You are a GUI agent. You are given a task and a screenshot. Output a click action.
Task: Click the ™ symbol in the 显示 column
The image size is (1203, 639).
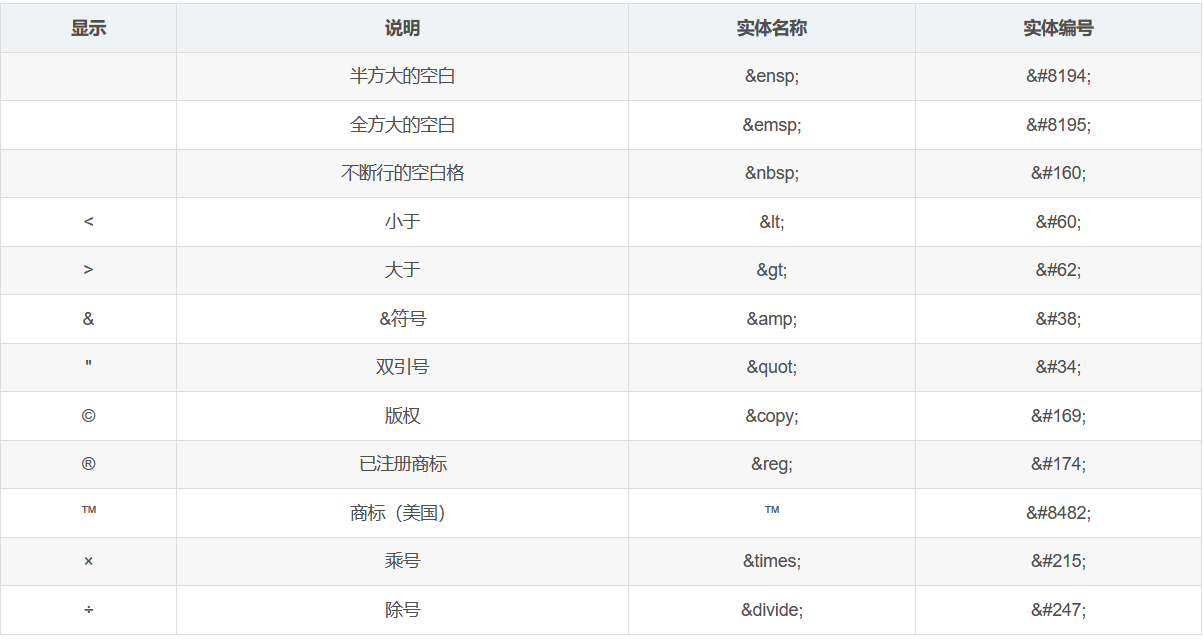pyautogui.click(x=88, y=512)
